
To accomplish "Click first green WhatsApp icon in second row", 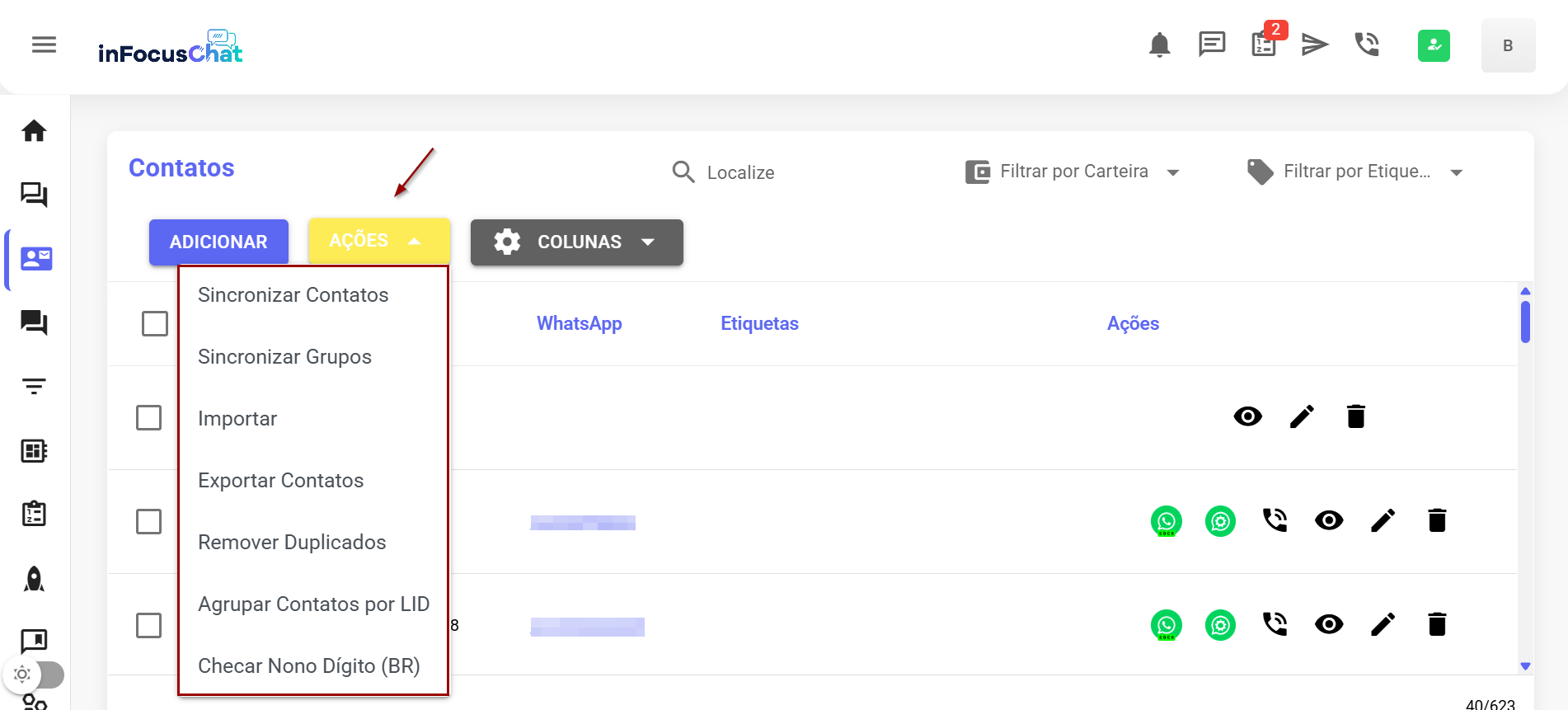I will click(1166, 521).
